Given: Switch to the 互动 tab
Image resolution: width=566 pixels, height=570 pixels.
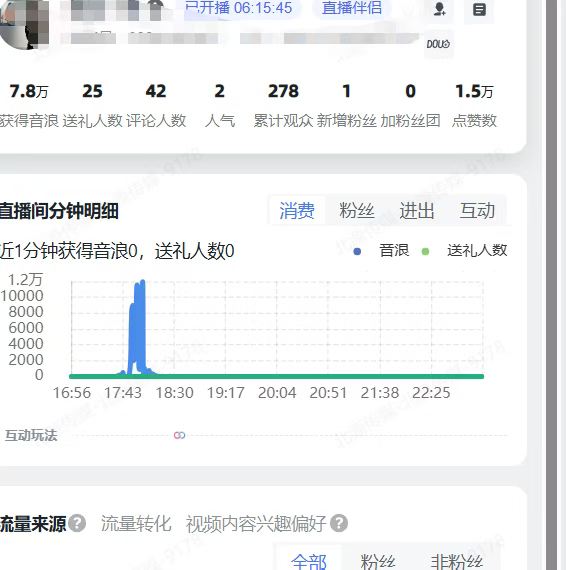Looking at the screenshot, I should point(477,211).
